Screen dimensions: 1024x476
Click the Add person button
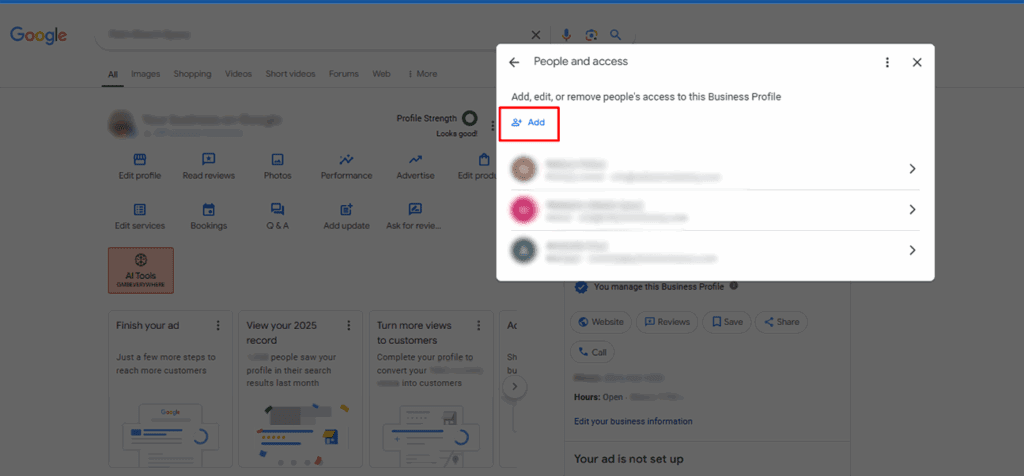(528, 122)
